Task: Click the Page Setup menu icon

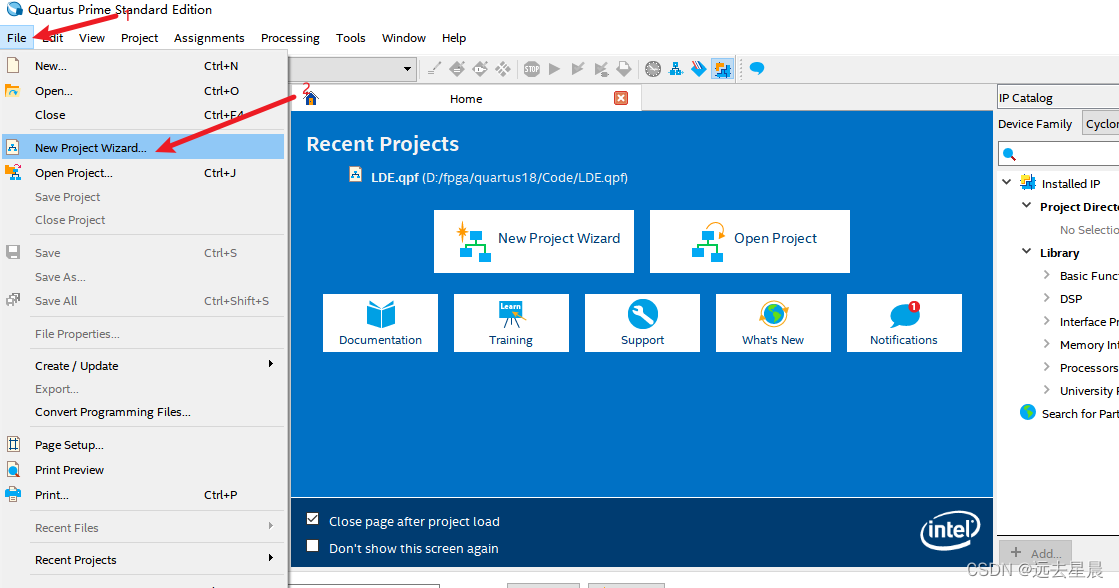Action: click(13, 444)
